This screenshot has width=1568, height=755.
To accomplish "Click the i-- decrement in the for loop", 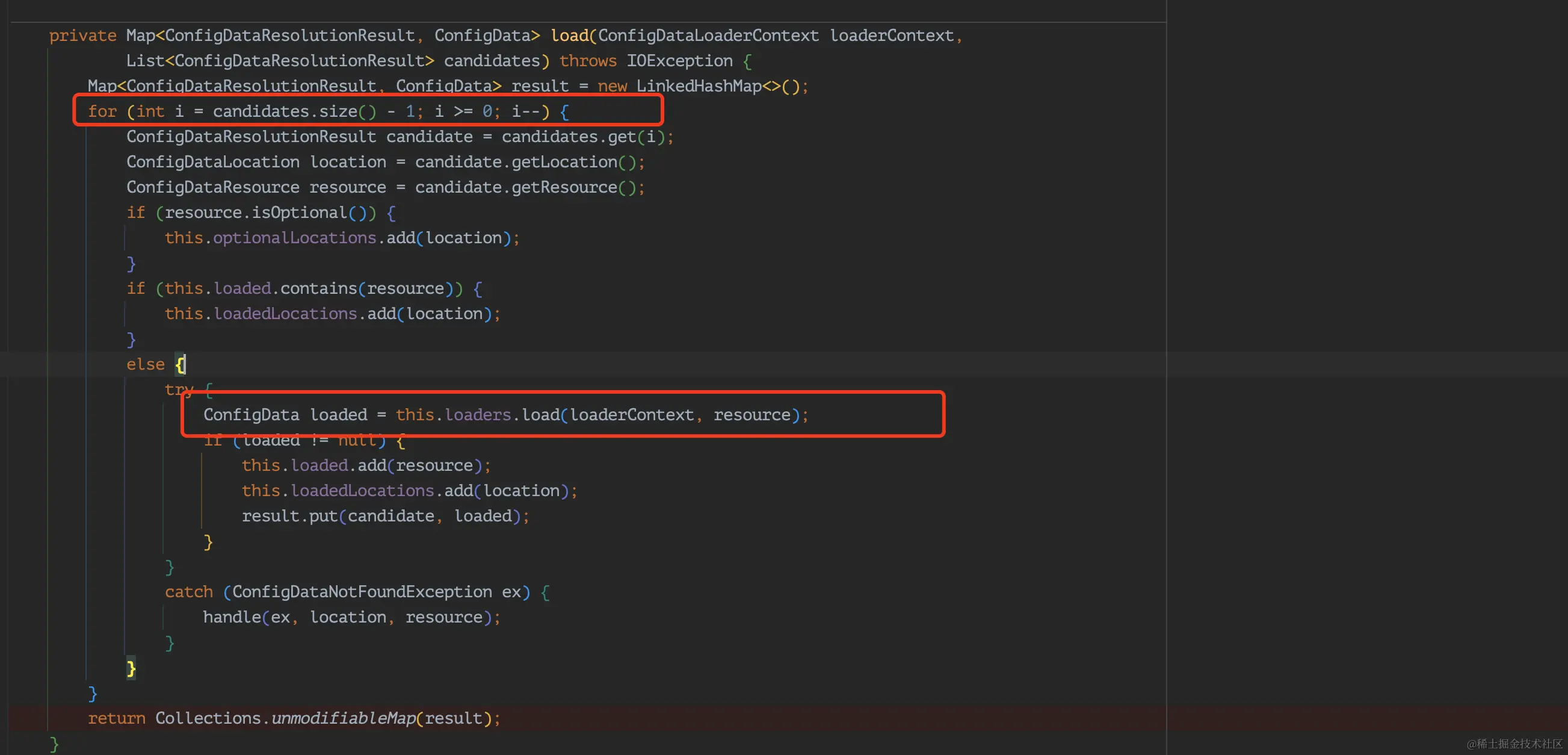I will coord(526,111).
